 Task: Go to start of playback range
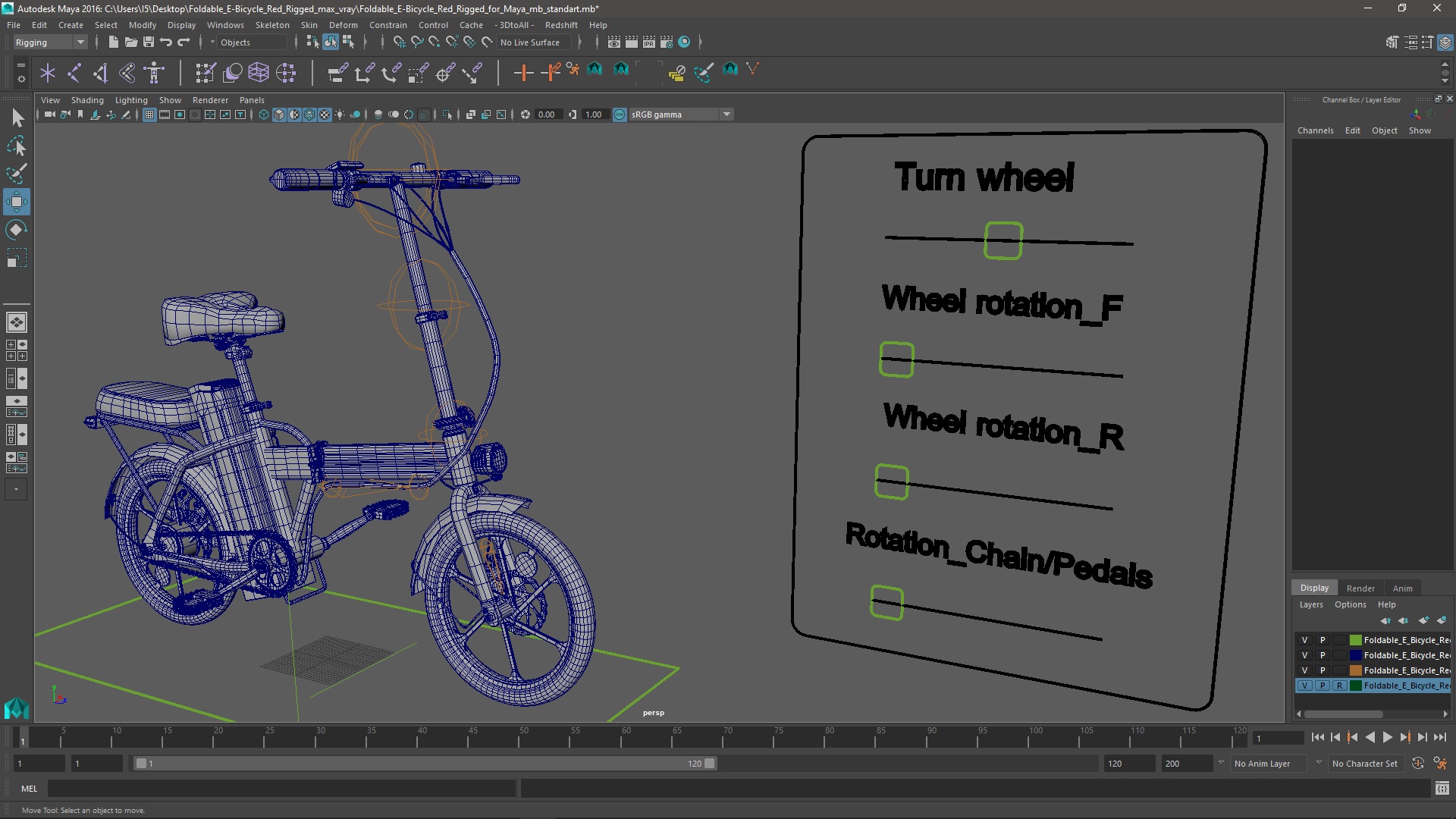pyautogui.click(x=1317, y=737)
